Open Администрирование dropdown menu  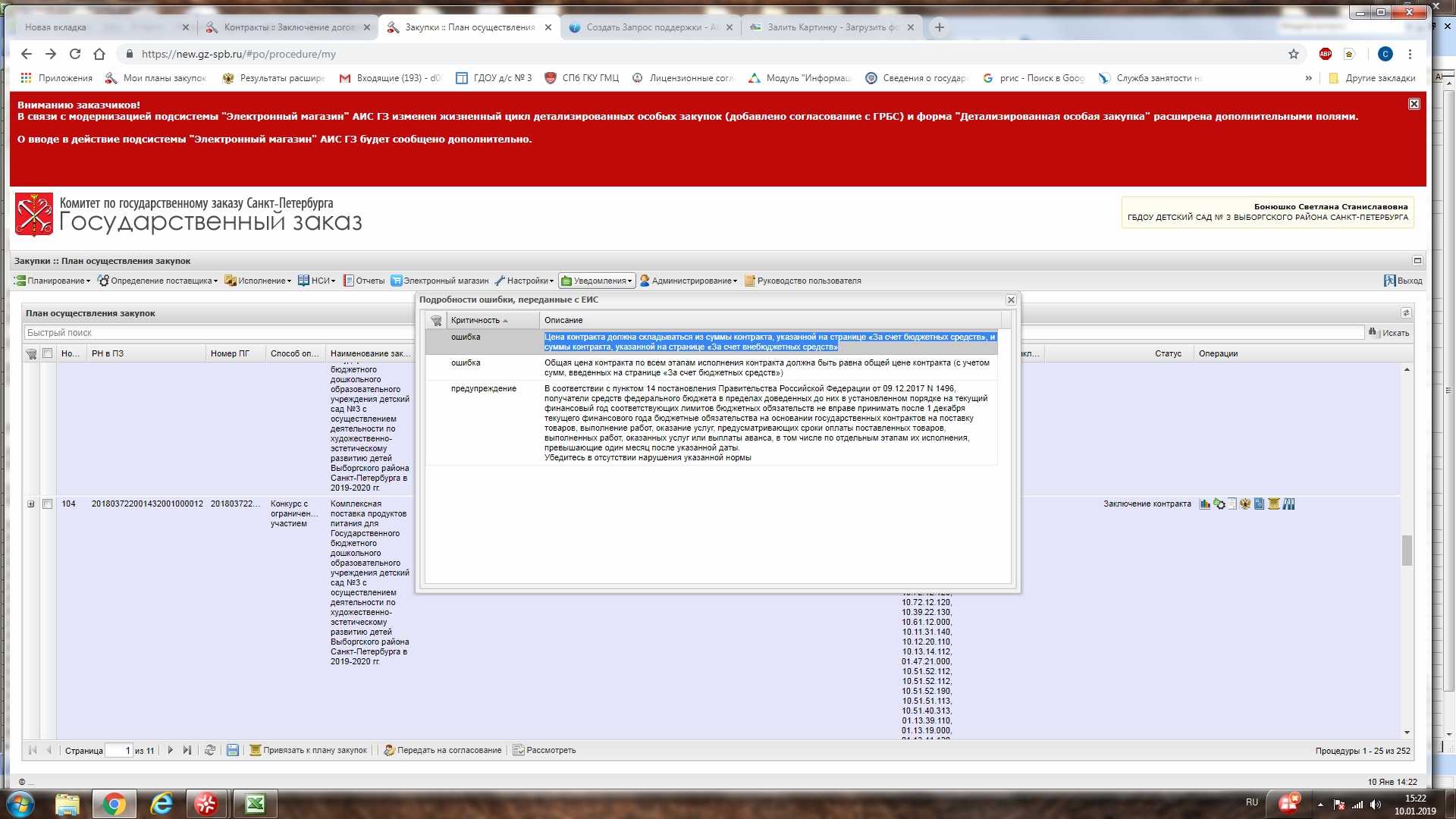pyautogui.click(x=689, y=281)
